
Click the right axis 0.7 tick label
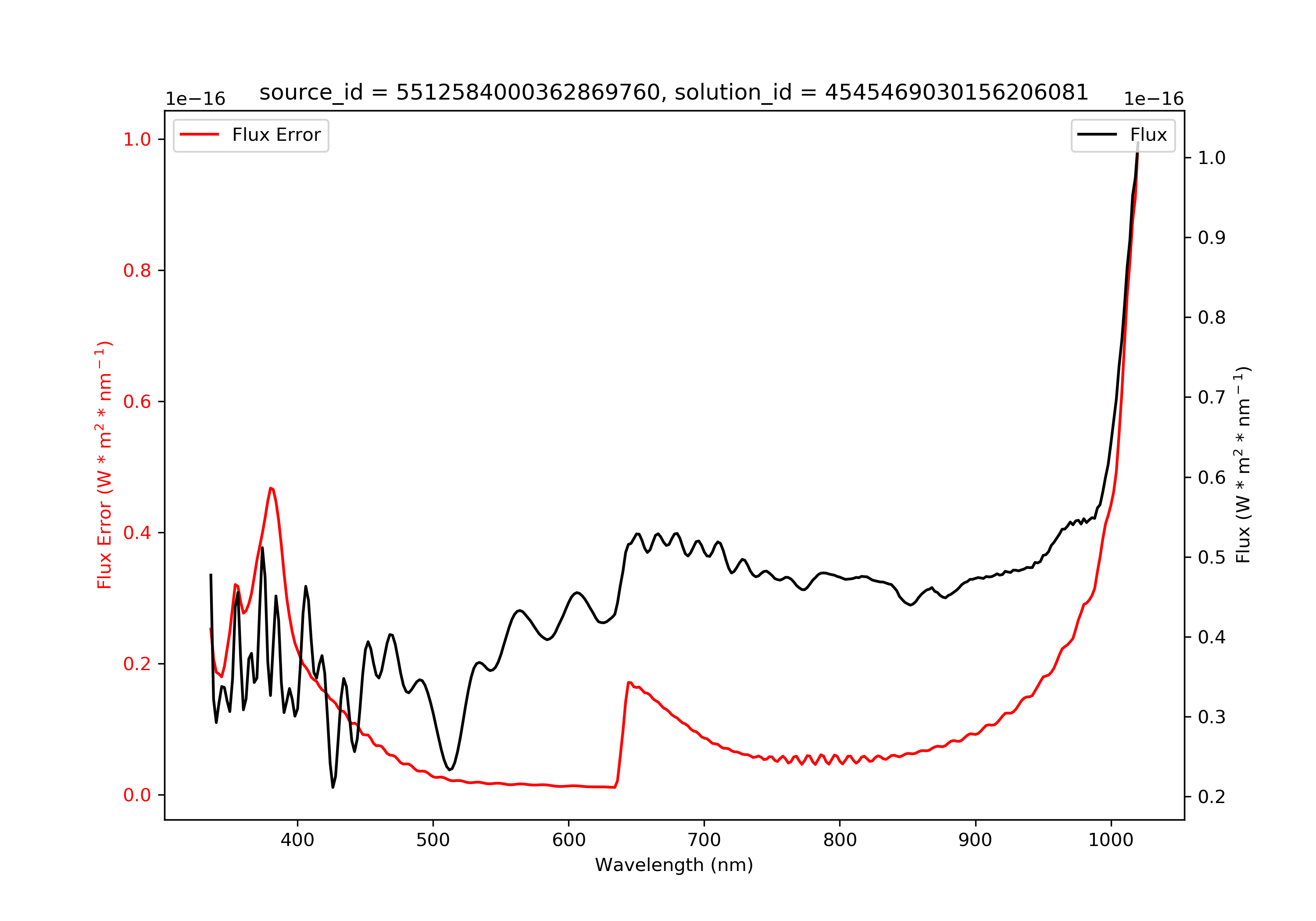(x=1212, y=397)
